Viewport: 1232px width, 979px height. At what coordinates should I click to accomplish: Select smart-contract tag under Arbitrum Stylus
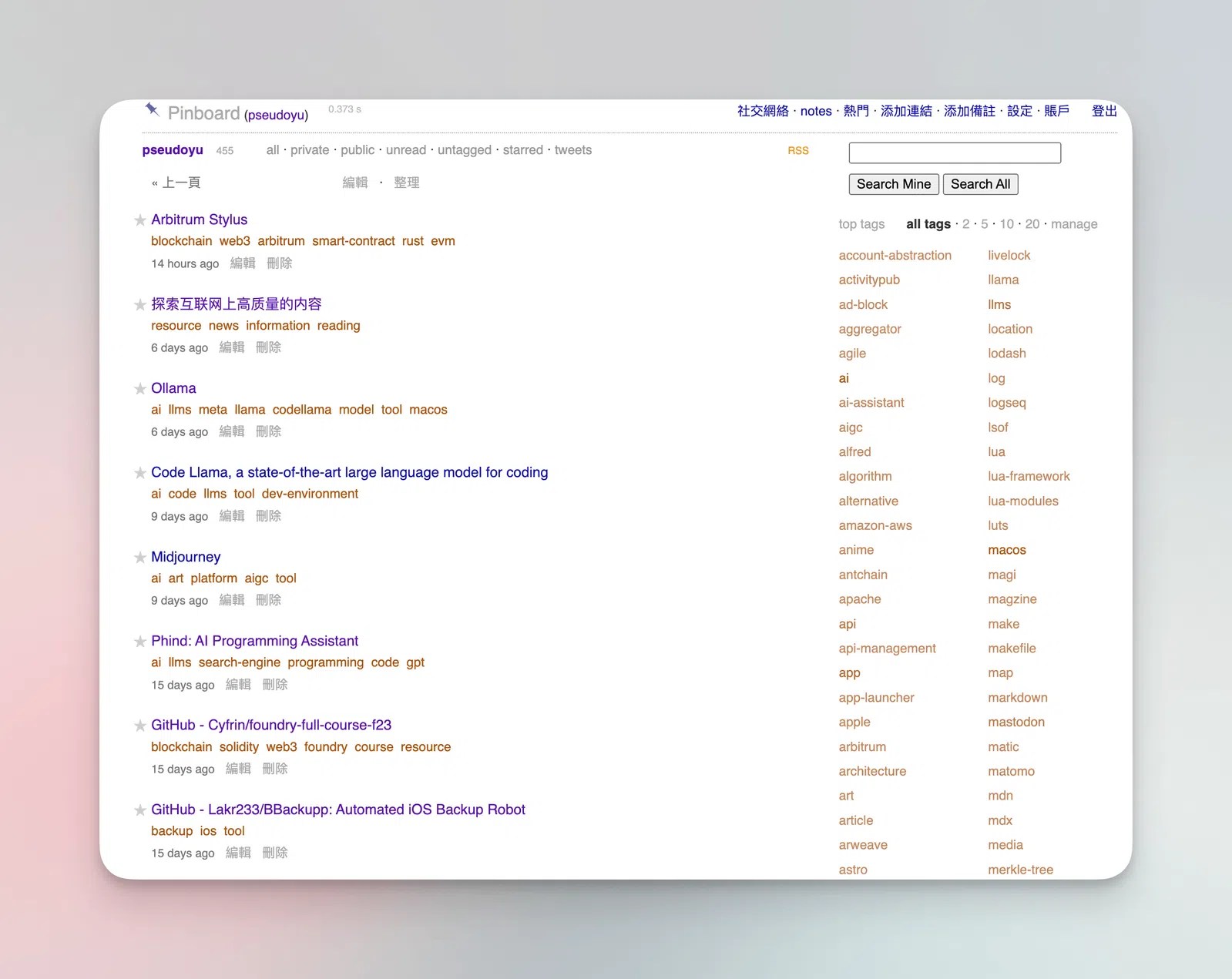pos(353,241)
